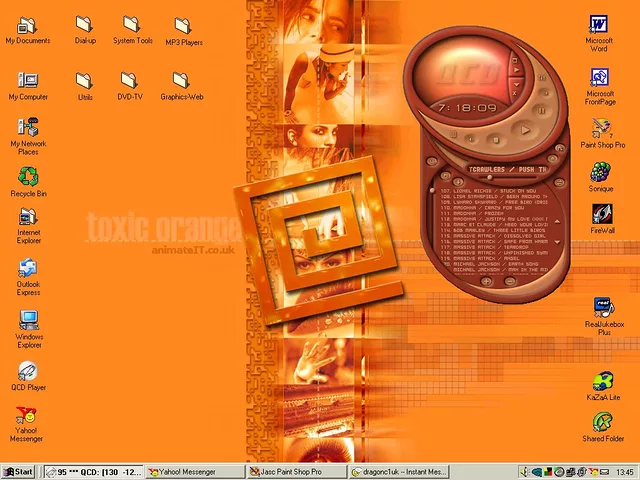
Task: Launch Paint Shop Pro desktop icon
Action: 602,133
